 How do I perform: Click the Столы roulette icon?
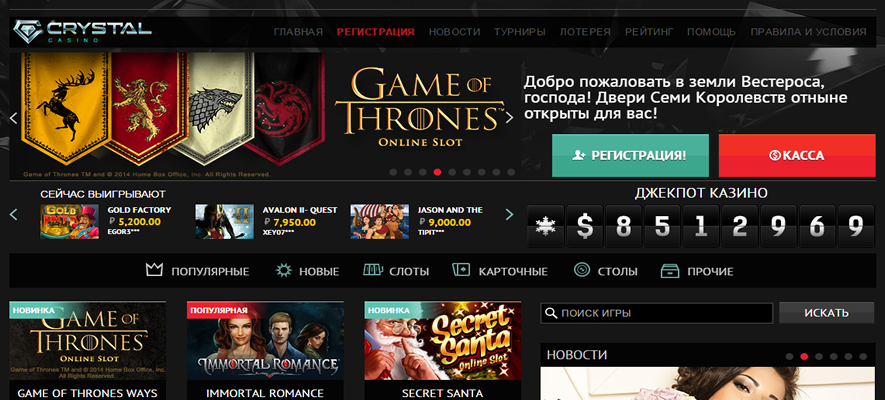tap(581, 270)
